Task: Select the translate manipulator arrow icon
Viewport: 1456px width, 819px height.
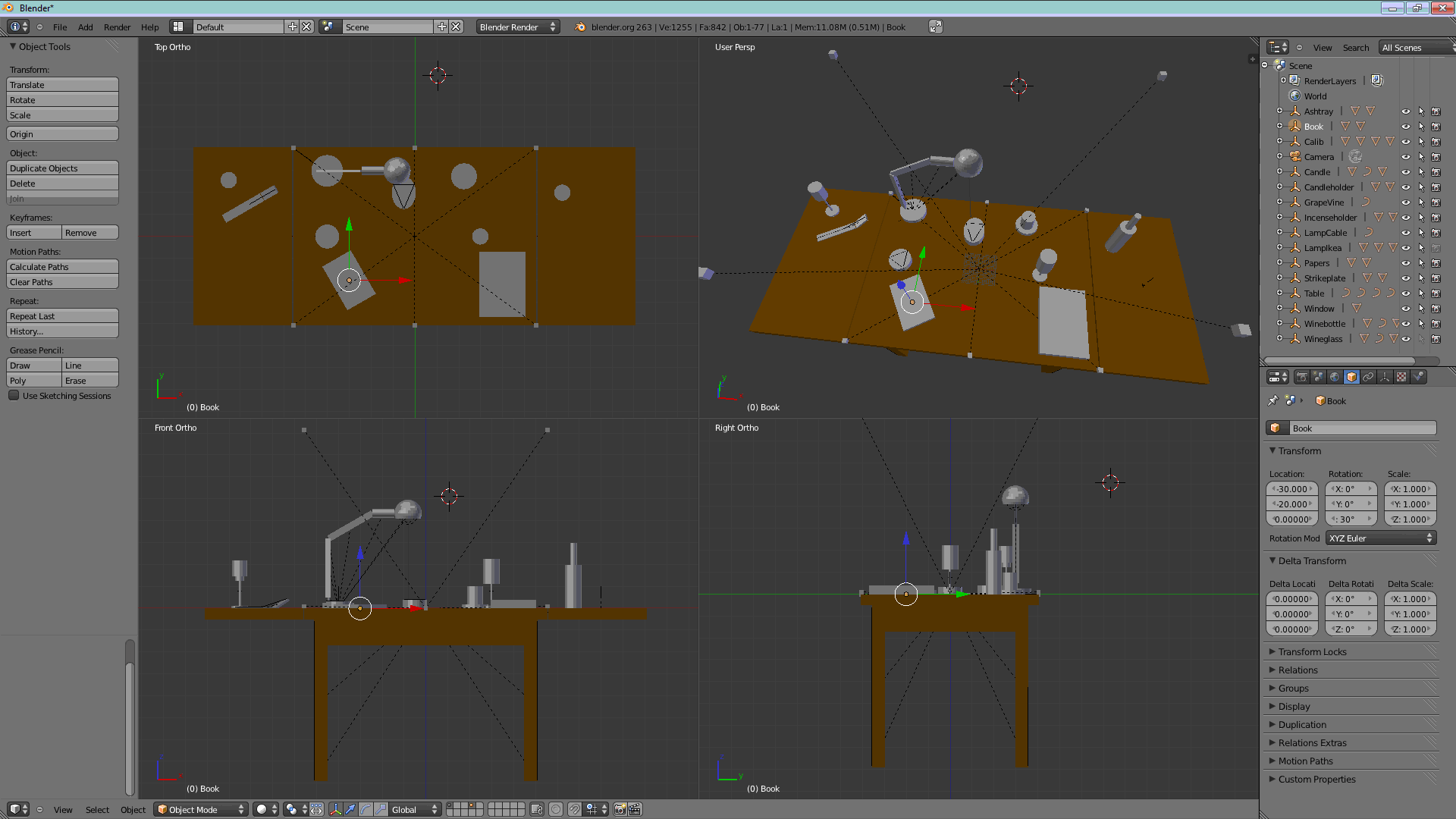Action: (350, 809)
